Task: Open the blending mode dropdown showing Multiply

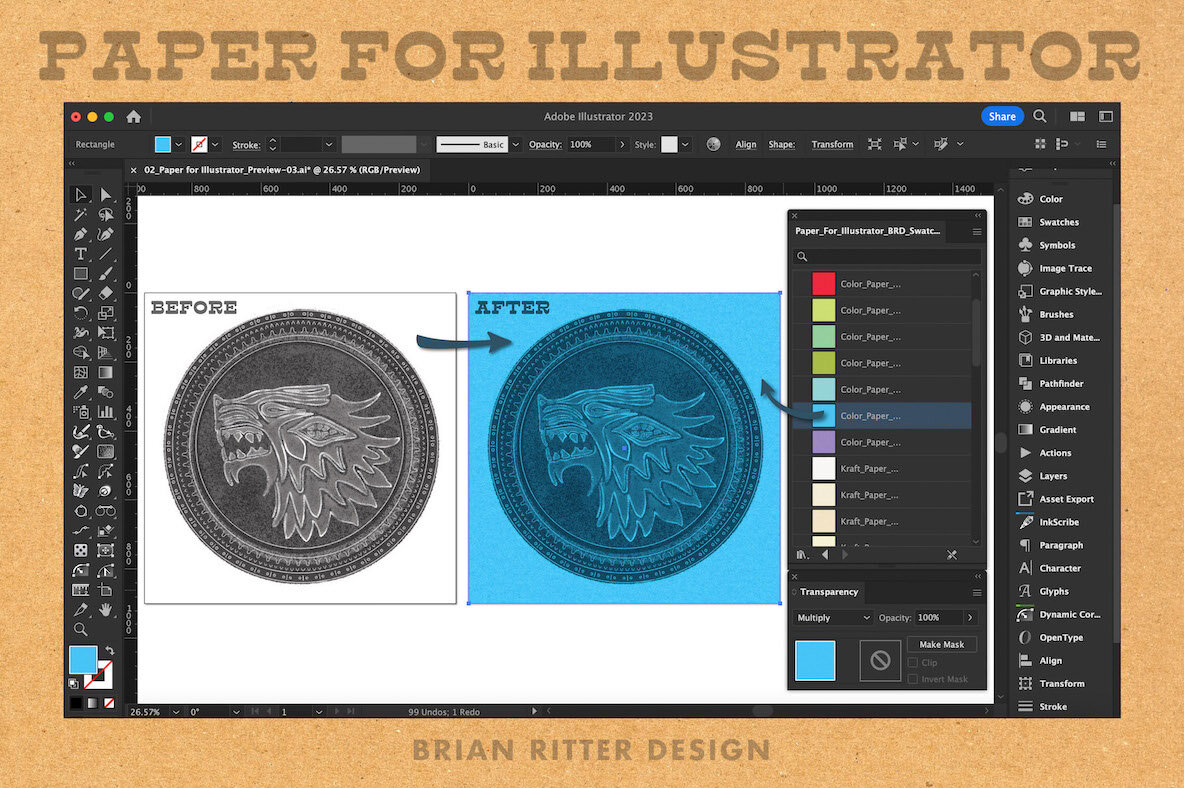Action: tap(831, 617)
